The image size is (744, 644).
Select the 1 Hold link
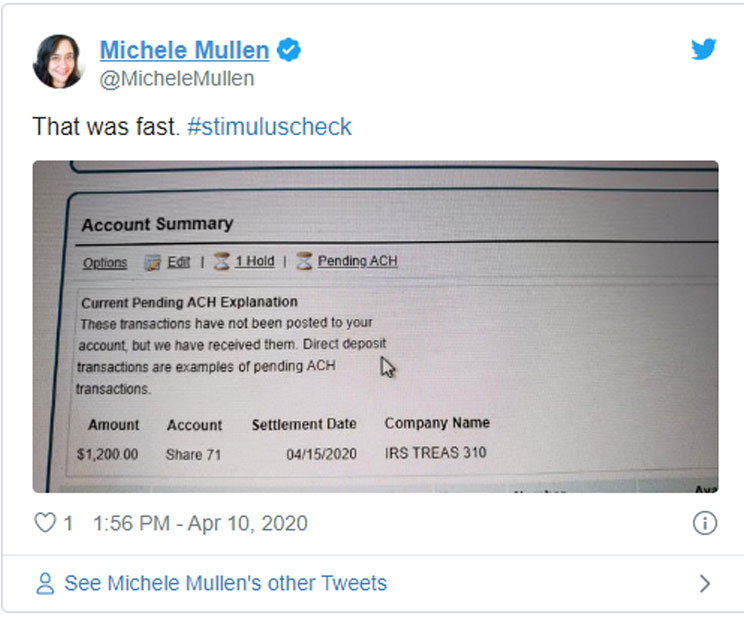255,261
